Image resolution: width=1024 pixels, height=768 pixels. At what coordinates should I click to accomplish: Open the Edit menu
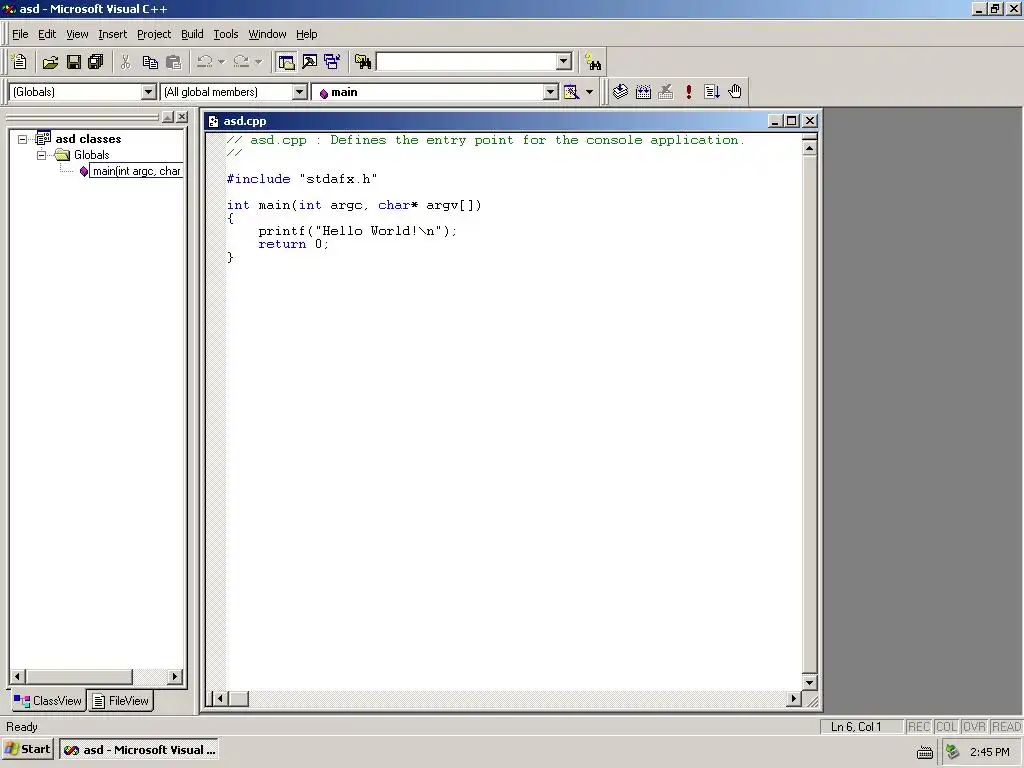tap(47, 34)
